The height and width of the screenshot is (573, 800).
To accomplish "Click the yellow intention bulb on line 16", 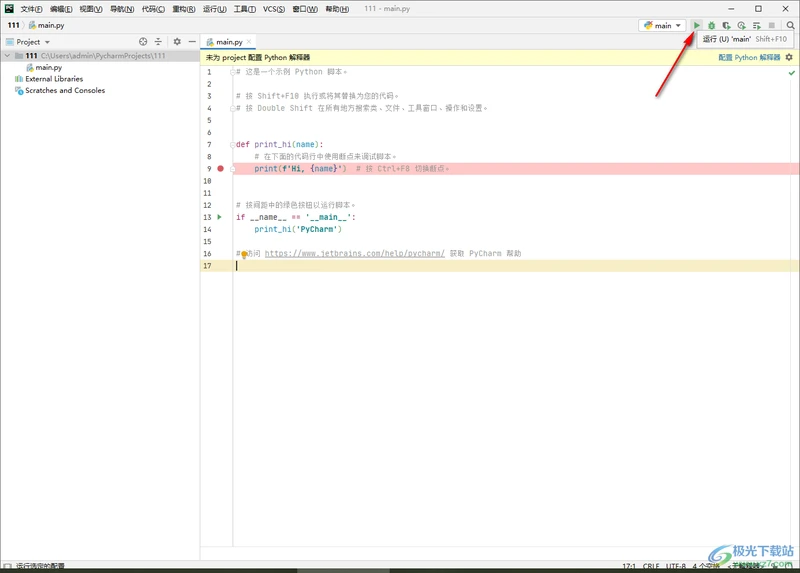I will [x=244, y=254].
